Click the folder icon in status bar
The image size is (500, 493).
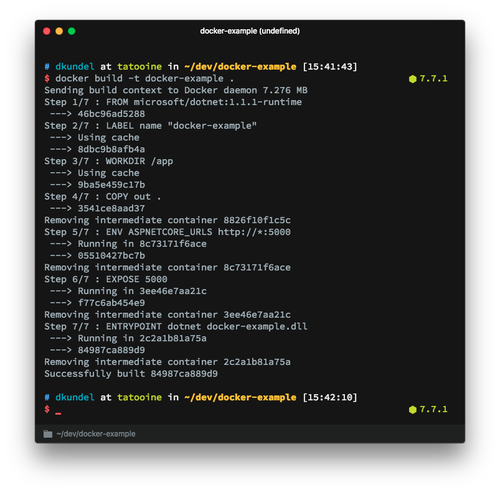coord(48,434)
